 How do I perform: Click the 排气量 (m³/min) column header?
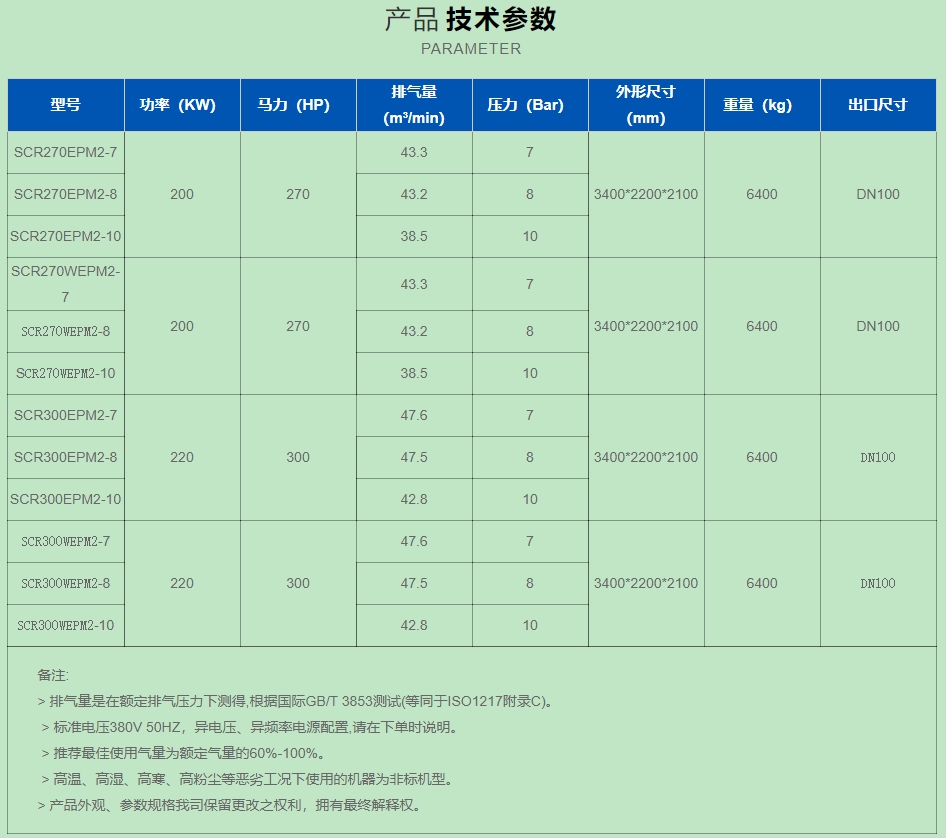(414, 104)
